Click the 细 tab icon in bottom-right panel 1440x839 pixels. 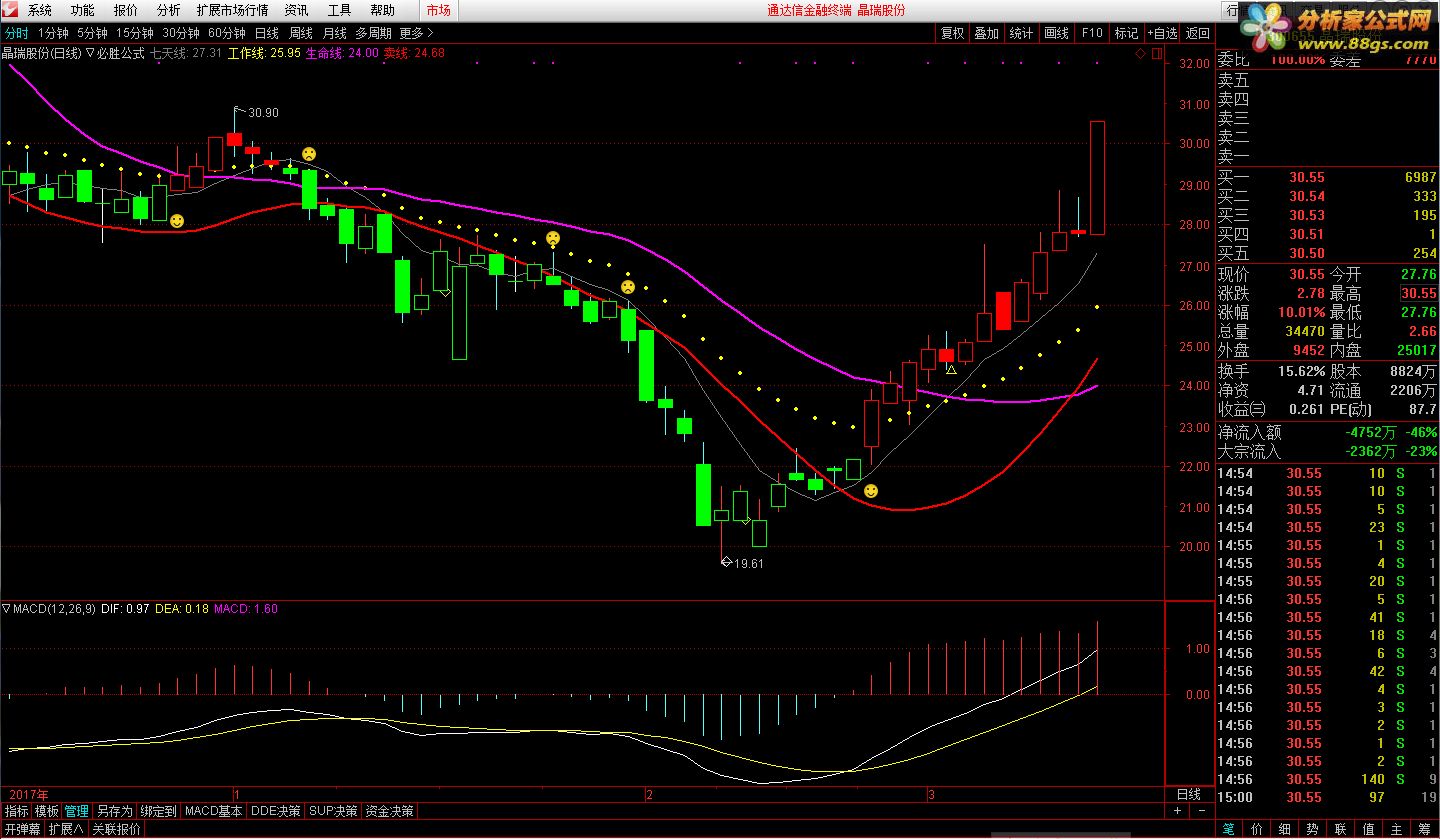click(x=1284, y=829)
